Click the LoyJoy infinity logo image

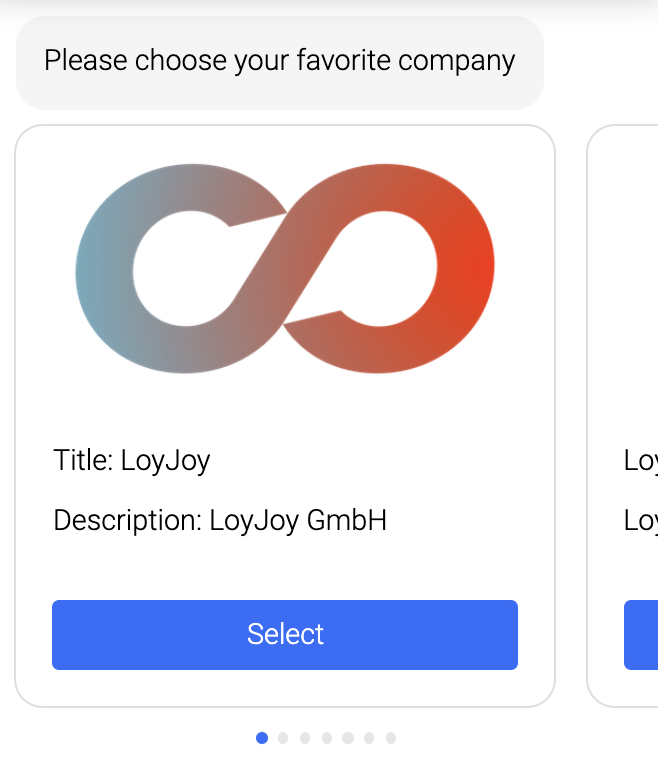(285, 268)
